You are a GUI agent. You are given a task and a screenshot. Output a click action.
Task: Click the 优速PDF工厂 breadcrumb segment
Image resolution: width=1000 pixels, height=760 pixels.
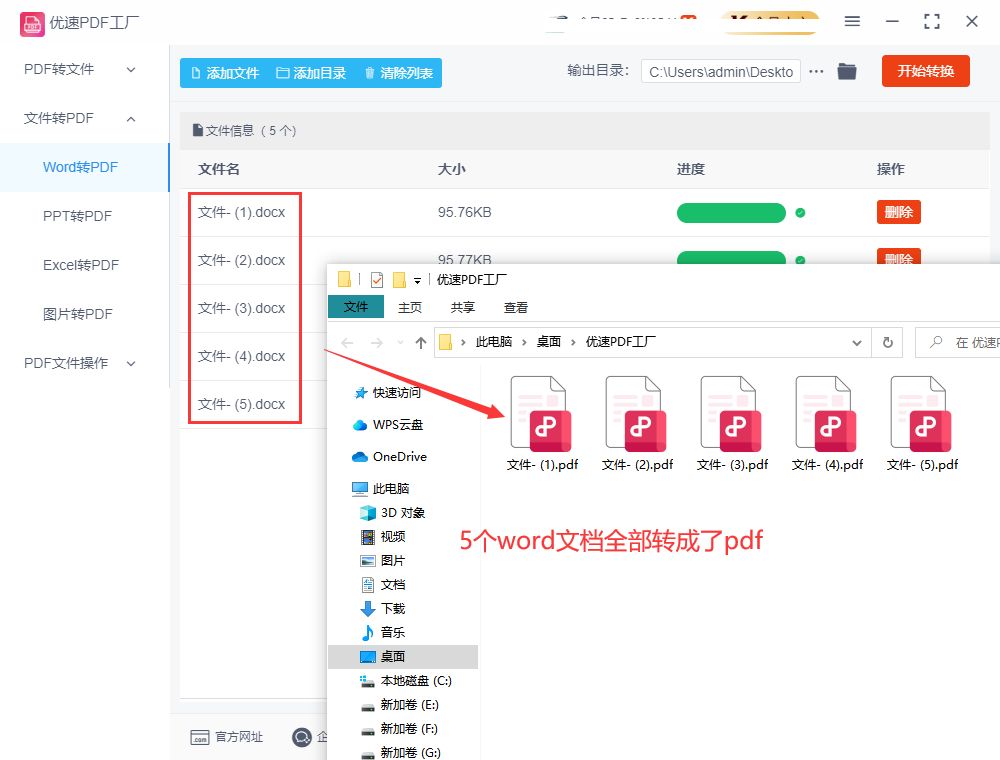(x=621, y=342)
